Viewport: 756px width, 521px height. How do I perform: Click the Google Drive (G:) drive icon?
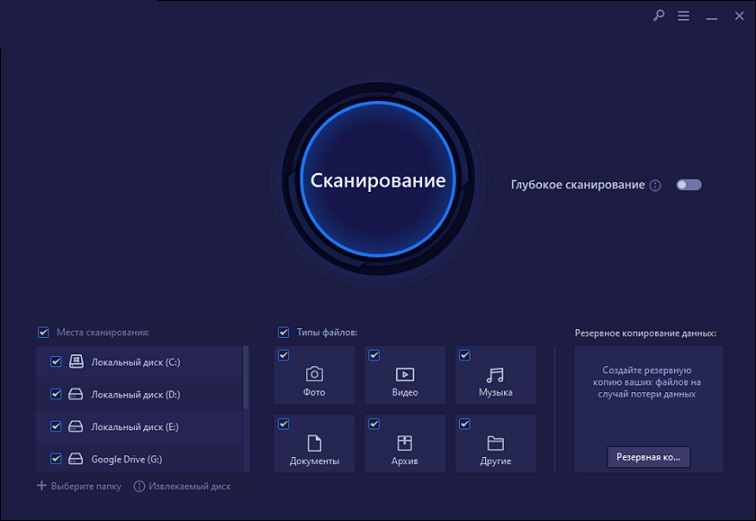pyautogui.click(x=76, y=458)
